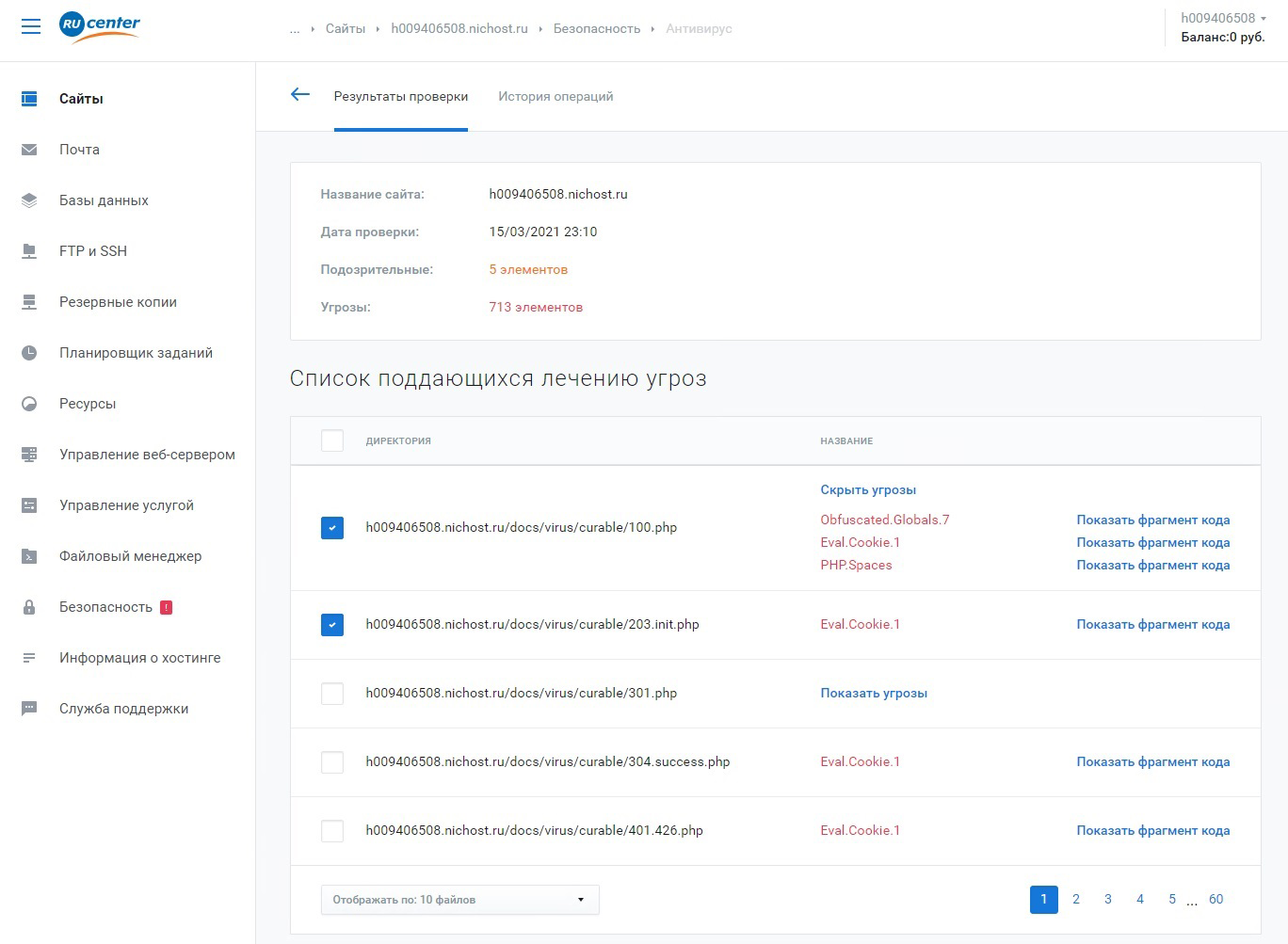This screenshot has width=1288, height=944.
Task: Click the Планировщик заданий clock icon
Action: pyautogui.click(x=29, y=353)
